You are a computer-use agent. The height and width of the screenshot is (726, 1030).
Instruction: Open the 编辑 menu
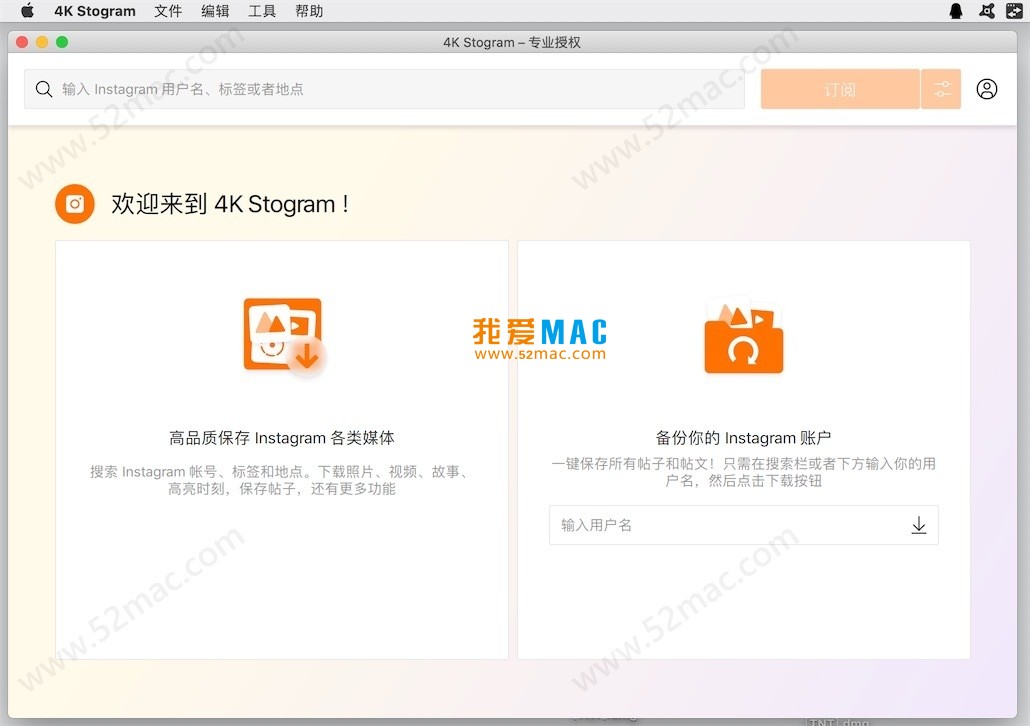click(x=215, y=11)
